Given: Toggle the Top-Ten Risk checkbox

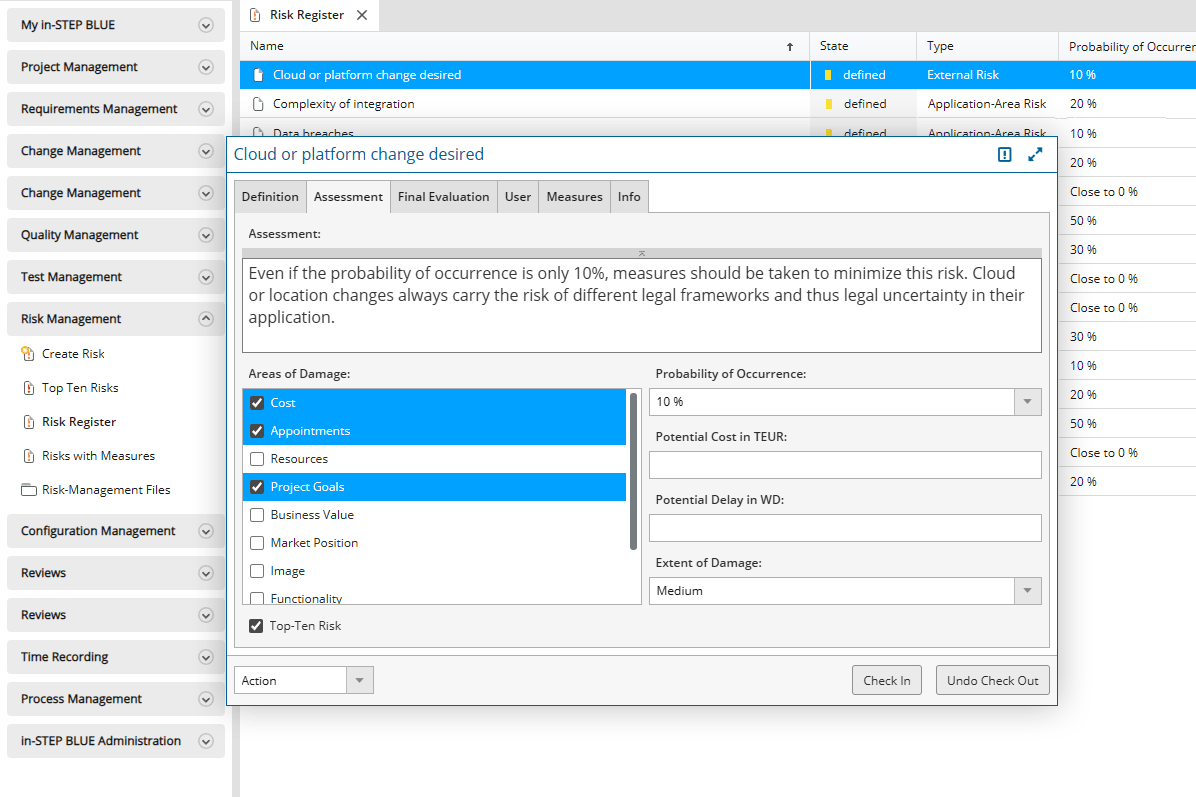Looking at the screenshot, I should point(256,626).
